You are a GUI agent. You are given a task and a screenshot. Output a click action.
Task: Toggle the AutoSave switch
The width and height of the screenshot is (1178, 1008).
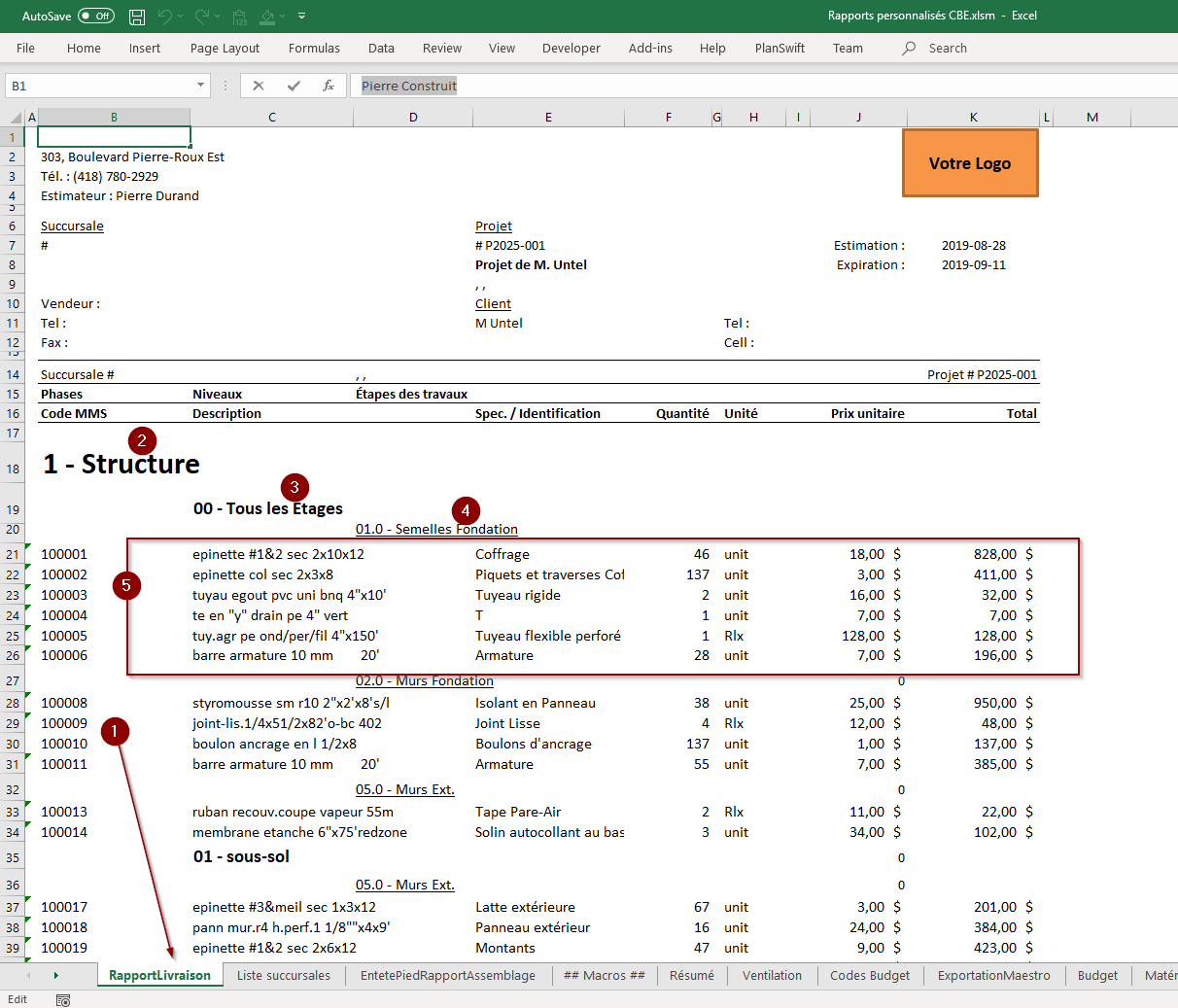click(x=95, y=17)
